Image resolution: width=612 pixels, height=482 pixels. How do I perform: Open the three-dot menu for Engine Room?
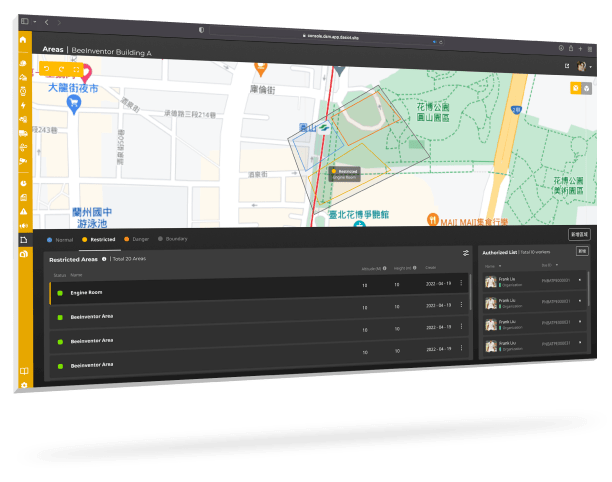pos(461,284)
